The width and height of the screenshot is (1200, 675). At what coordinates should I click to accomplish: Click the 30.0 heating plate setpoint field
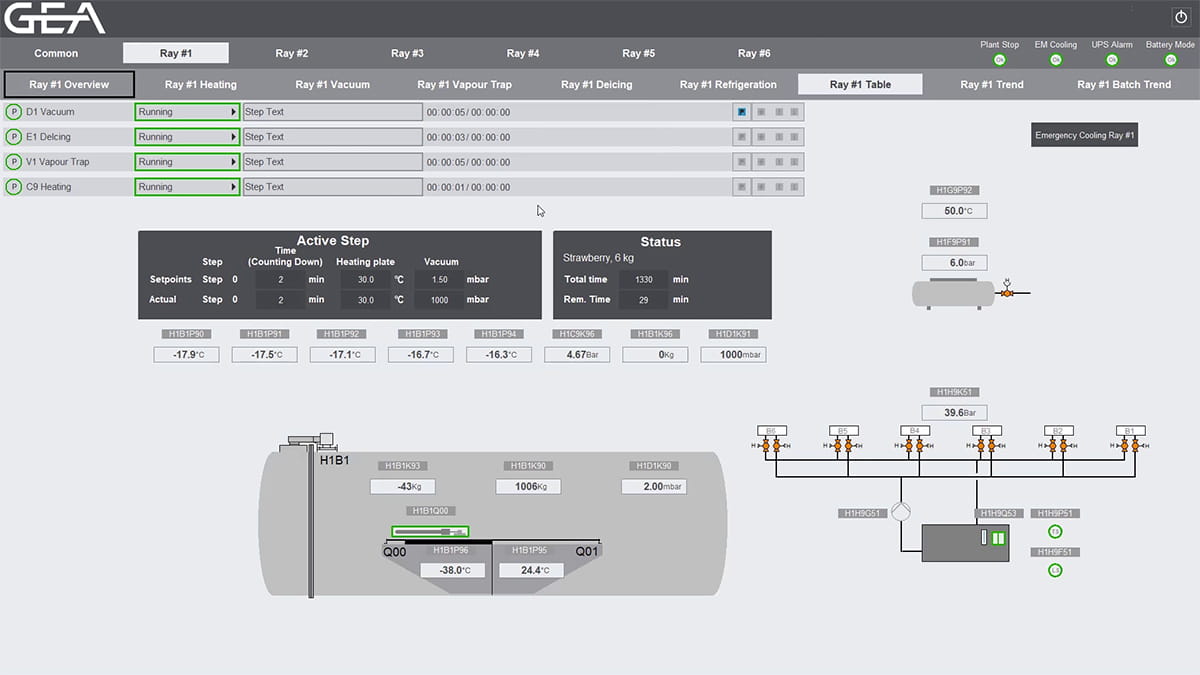click(365, 280)
